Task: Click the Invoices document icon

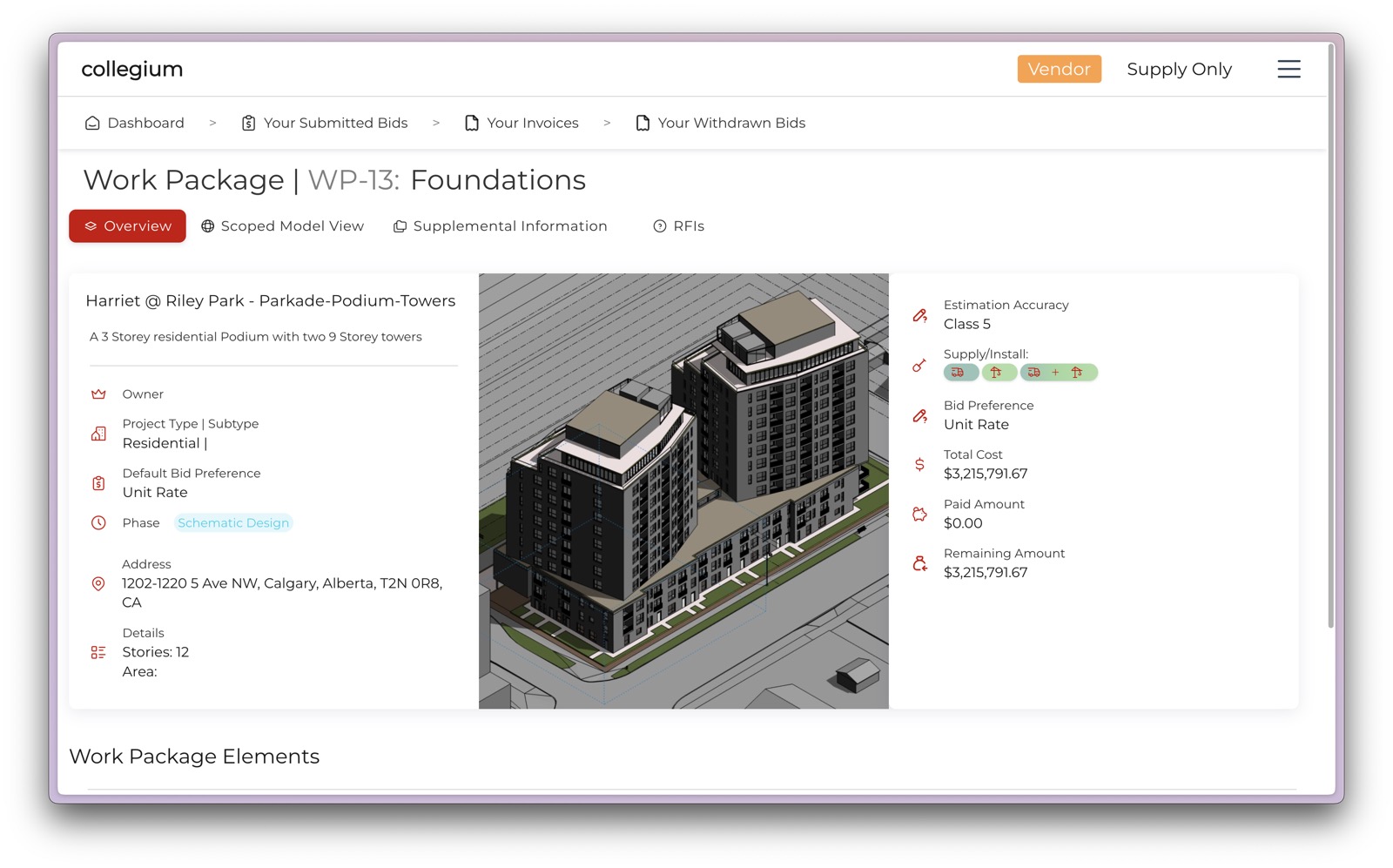Action: pyautogui.click(x=472, y=123)
